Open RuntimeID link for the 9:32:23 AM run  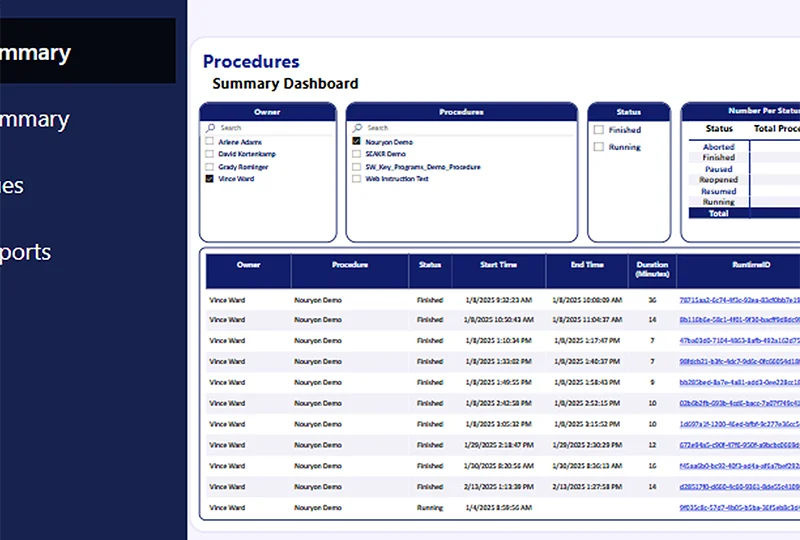740,300
